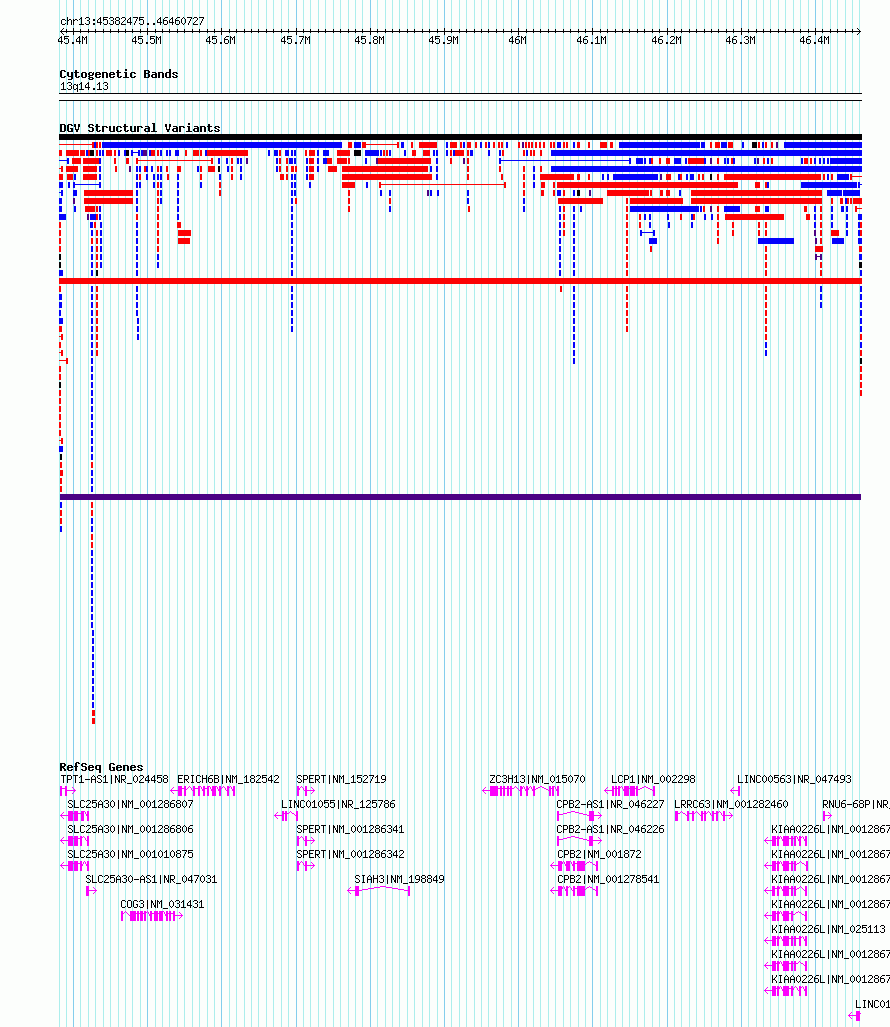The height and width of the screenshot is (1027, 890).
Task: Select the LRRC63 magenta gene glyph
Action: [703, 816]
